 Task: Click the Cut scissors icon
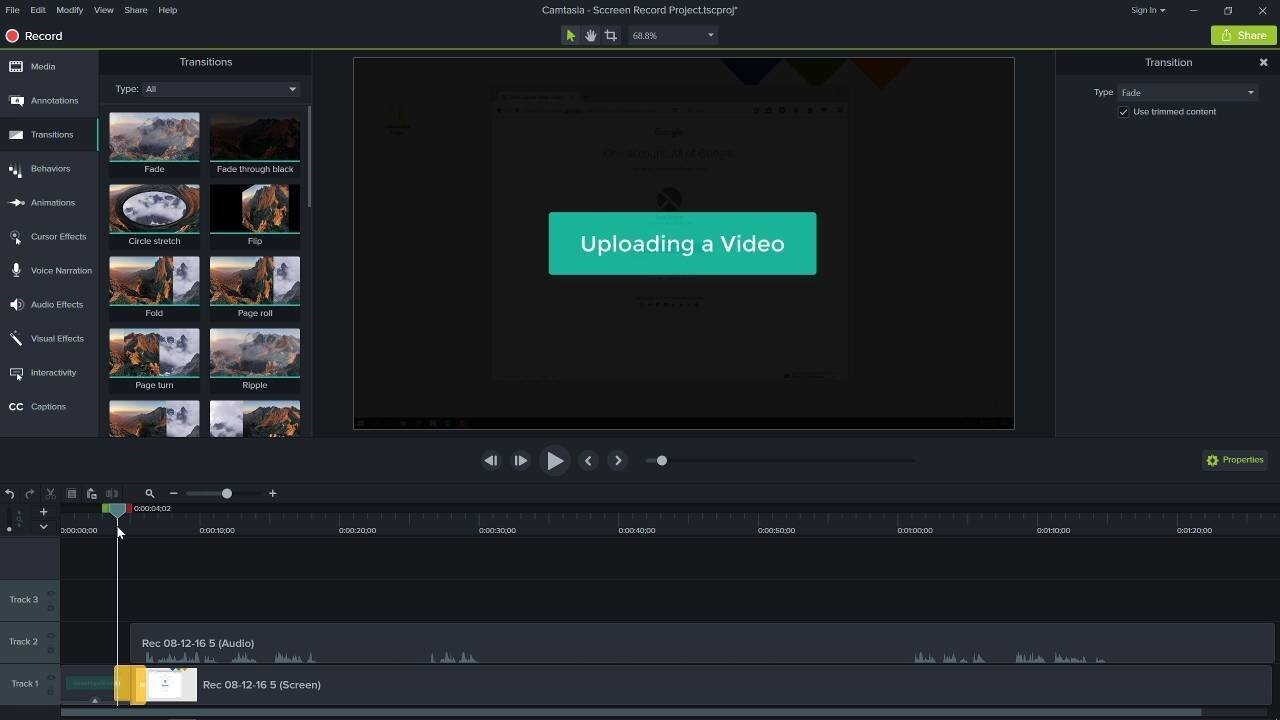[x=50, y=493]
